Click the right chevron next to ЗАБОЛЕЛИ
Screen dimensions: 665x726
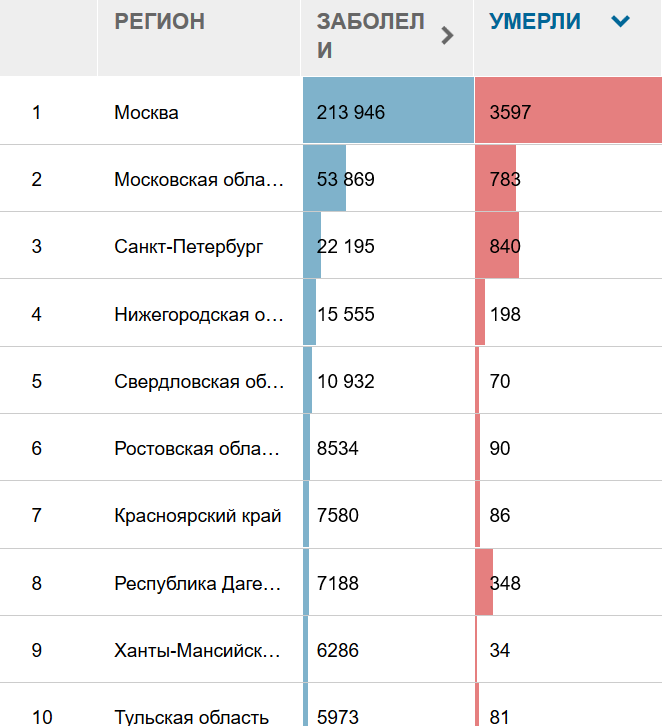[x=447, y=36]
